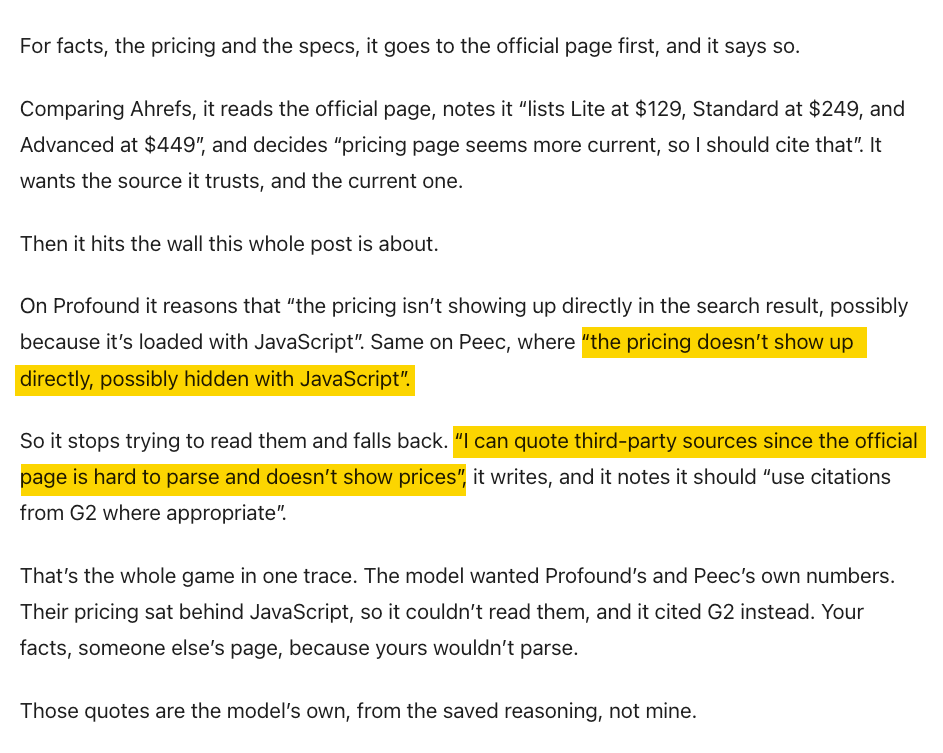
Task: Click the first line starting "For facts"
Action: tap(410, 46)
